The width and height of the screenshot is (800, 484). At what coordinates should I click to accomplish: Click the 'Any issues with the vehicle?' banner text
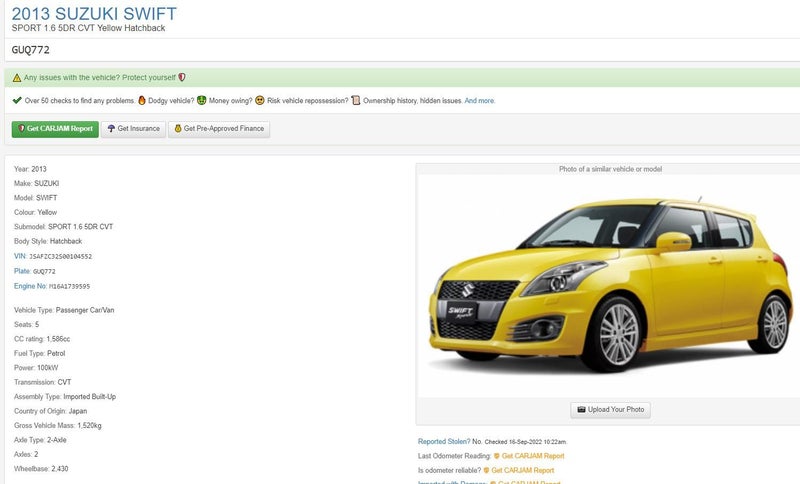[99, 78]
